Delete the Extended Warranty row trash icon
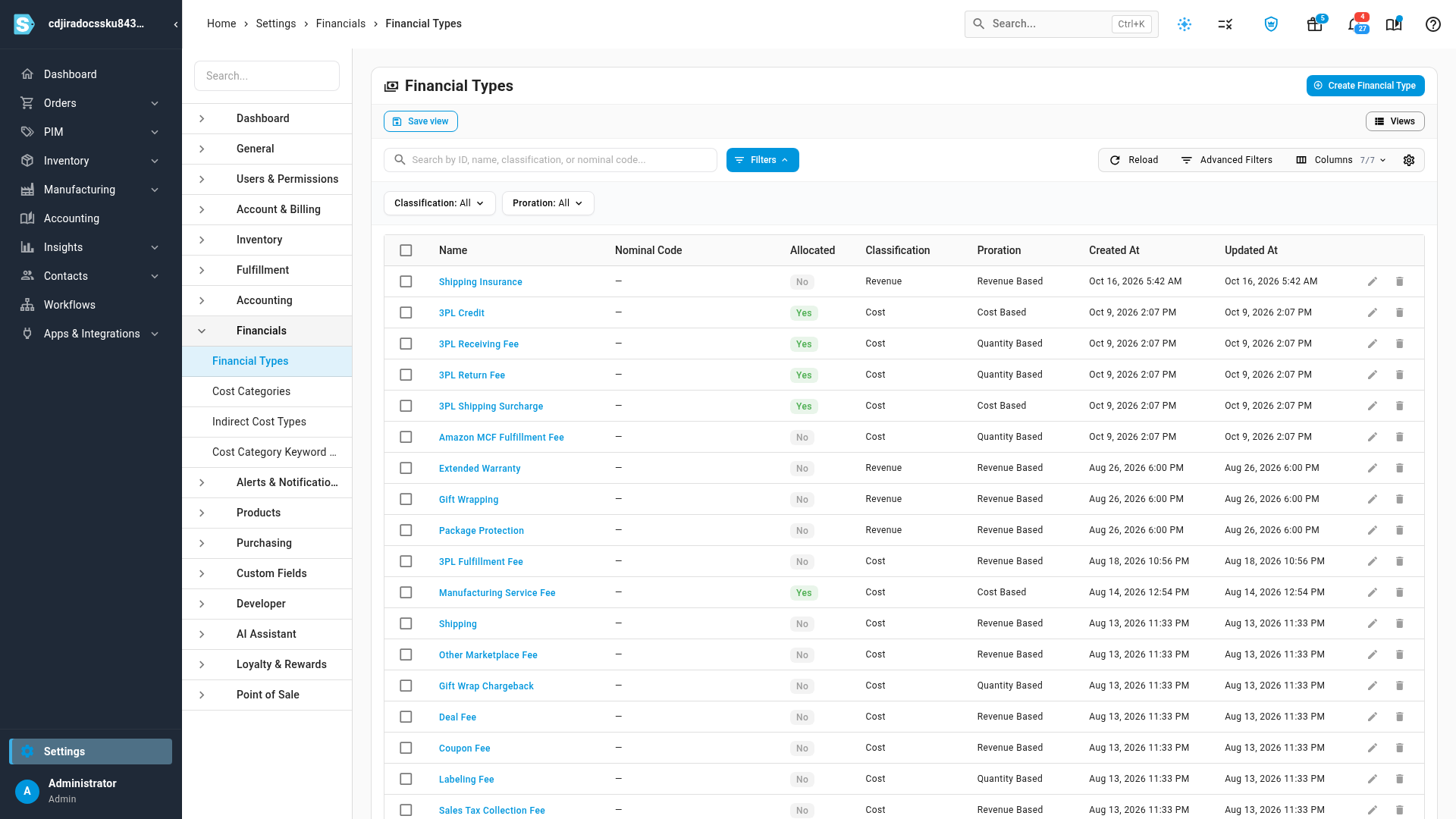Viewport: 1456px width, 819px height. click(x=1400, y=468)
